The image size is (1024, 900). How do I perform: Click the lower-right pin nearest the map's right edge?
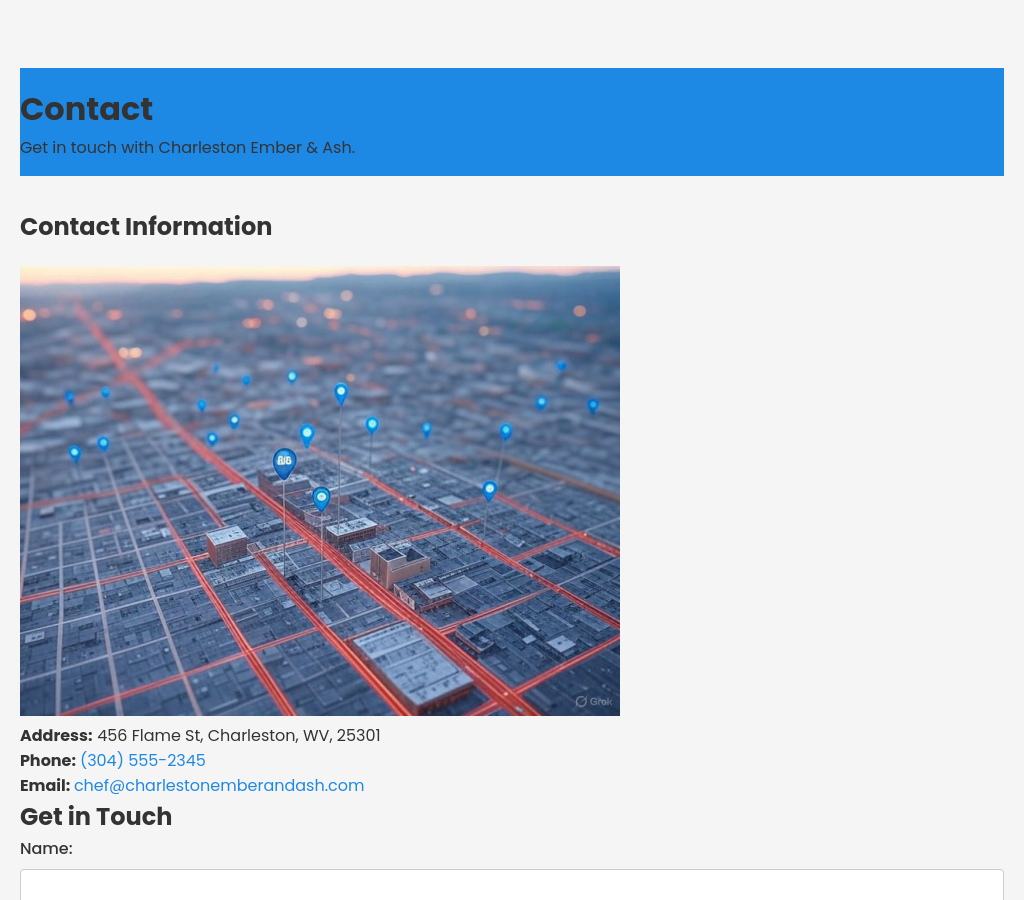pos(489,490)
